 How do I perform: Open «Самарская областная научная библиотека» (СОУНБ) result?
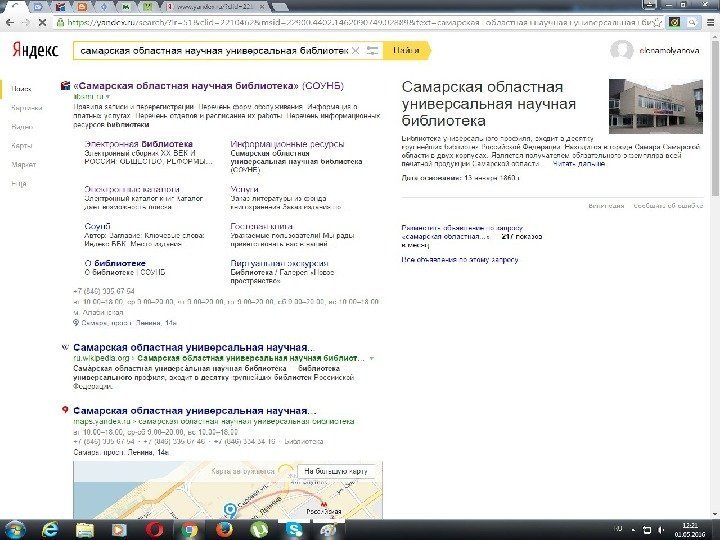point(208,86)
